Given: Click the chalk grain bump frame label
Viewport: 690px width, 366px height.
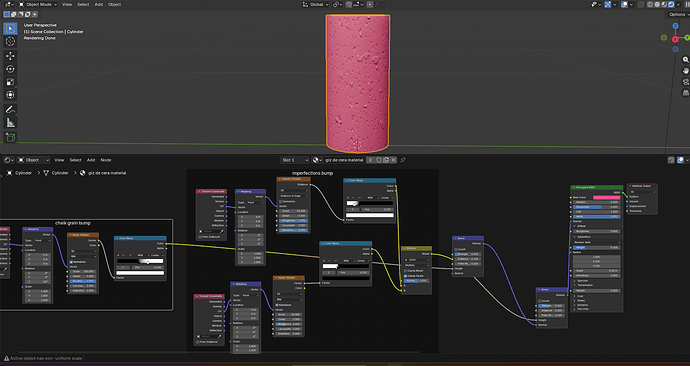Looking at the screenshot, I should (73, 223).
